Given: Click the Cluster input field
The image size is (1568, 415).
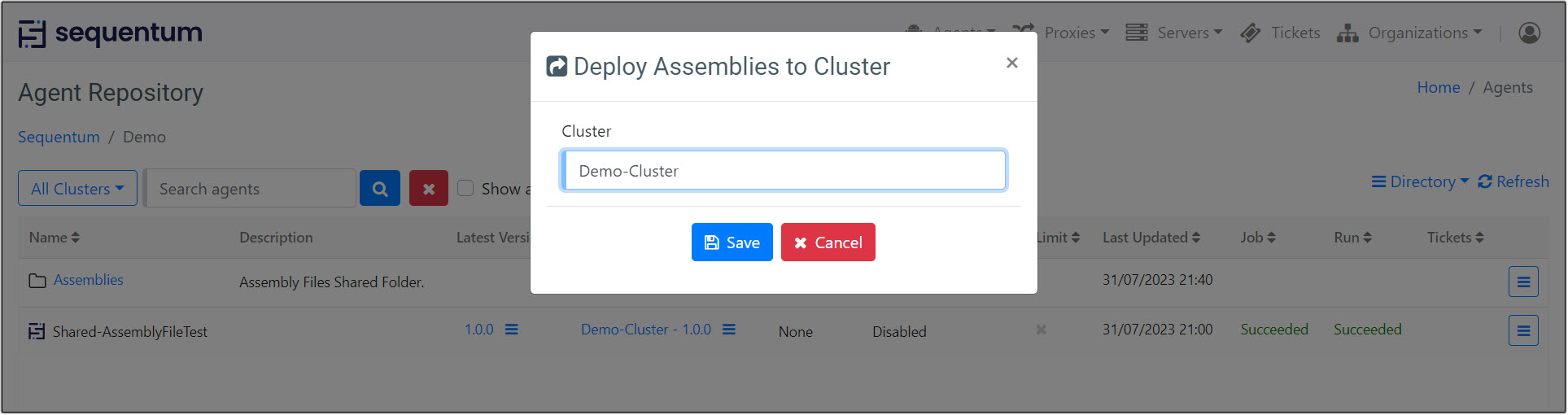Looking at the screenshot, I should click(x=784, y=171).
